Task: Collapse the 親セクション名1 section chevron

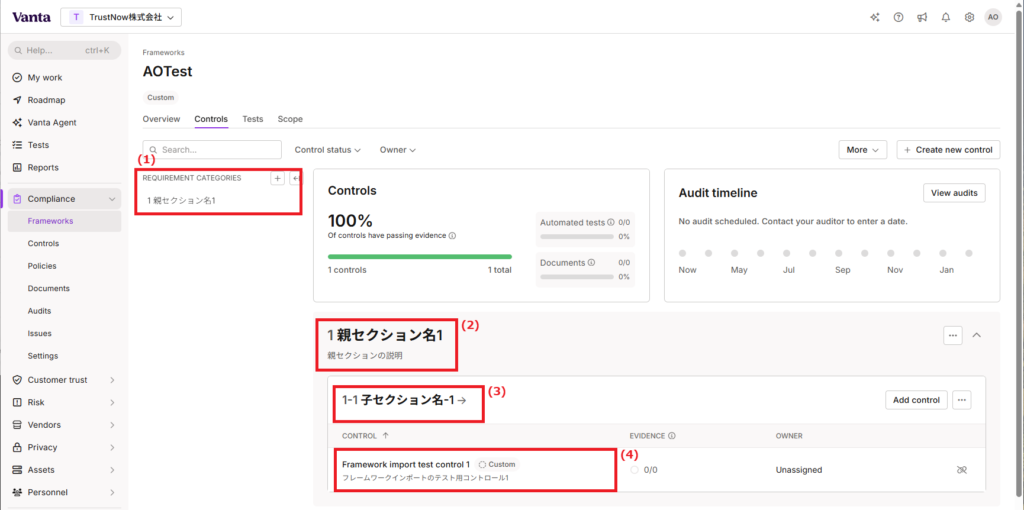Action: (977, 335)
